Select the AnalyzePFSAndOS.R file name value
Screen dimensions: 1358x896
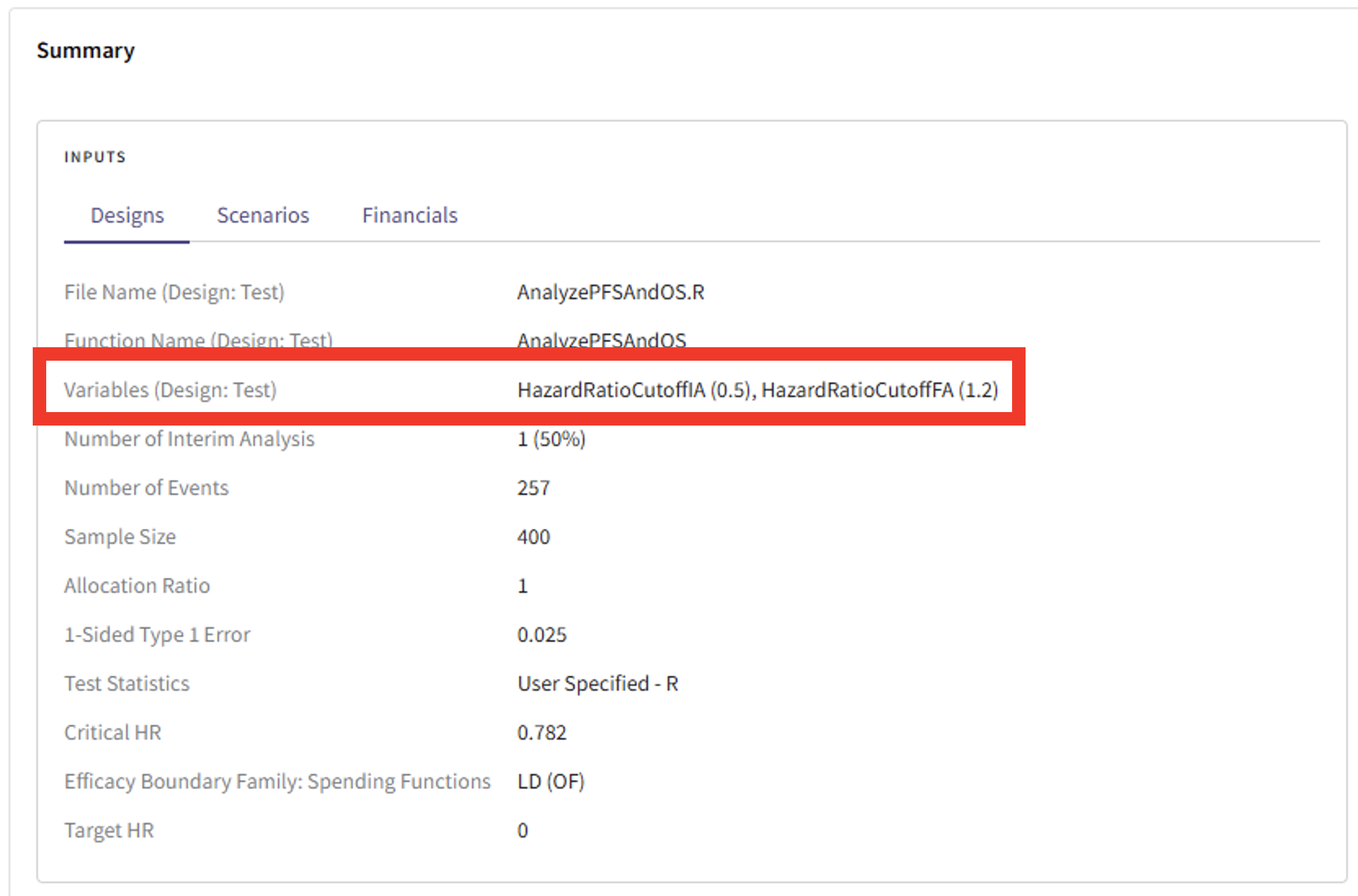point(610,293)
